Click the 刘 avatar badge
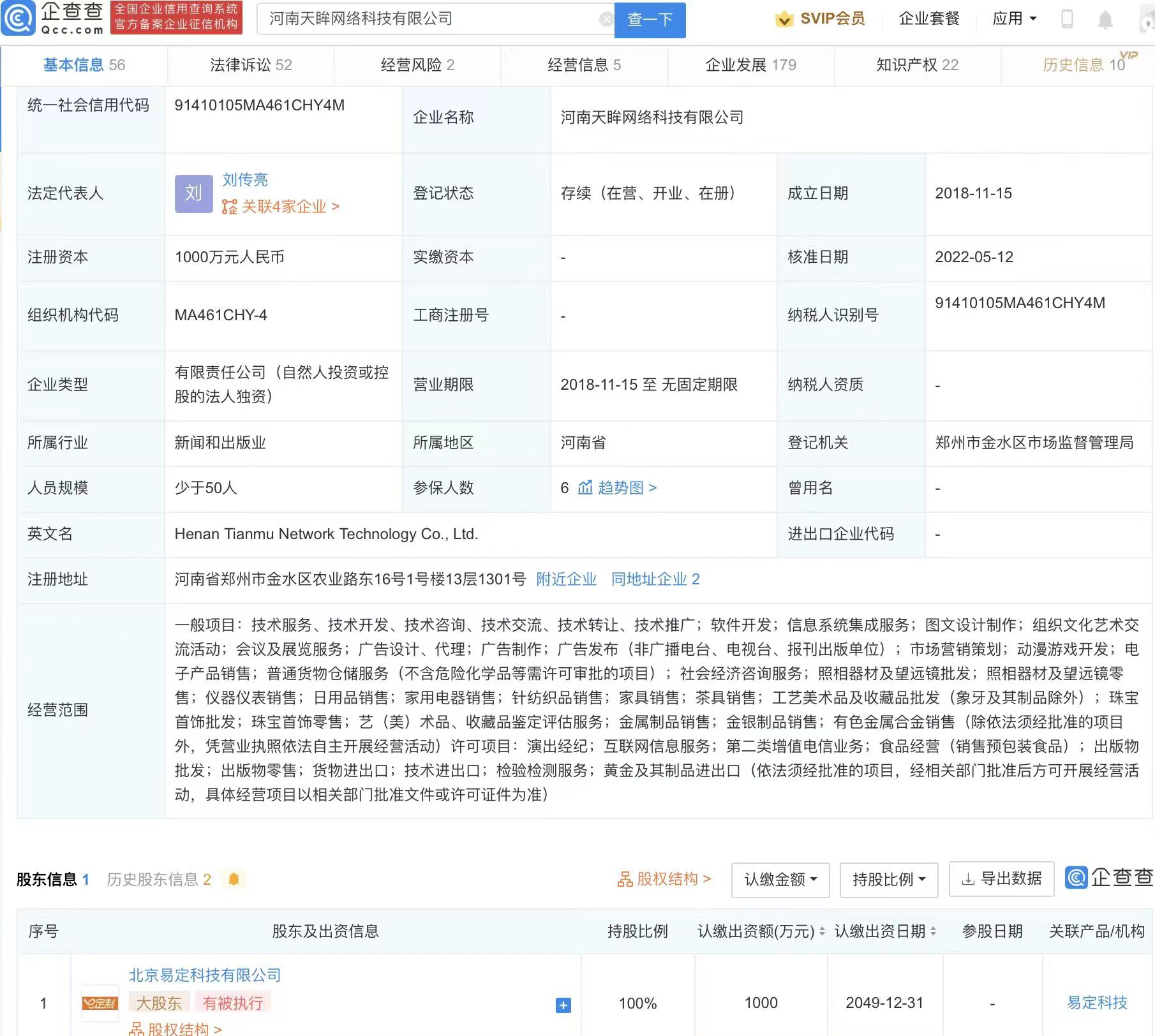The height and width of the screenshot is (1036, 1155). [193, 193]
